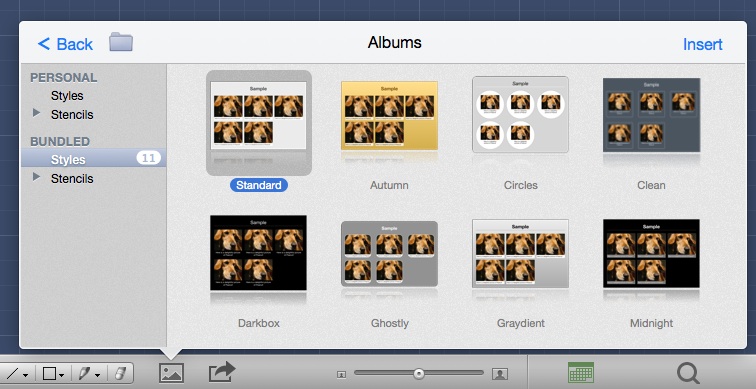Select the Midnight style thumbnail
The width and height of the screenshot is (756, 389).
tap(651, 254)
